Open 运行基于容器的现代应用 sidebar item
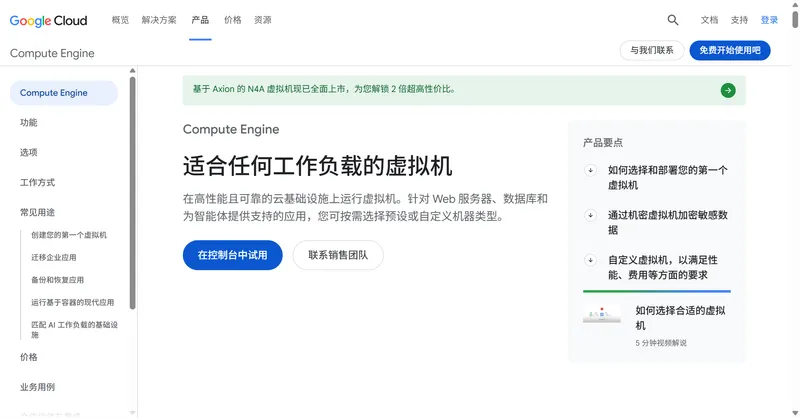The width and height of the screenshot is (800, 418). [x=72, y=302]
